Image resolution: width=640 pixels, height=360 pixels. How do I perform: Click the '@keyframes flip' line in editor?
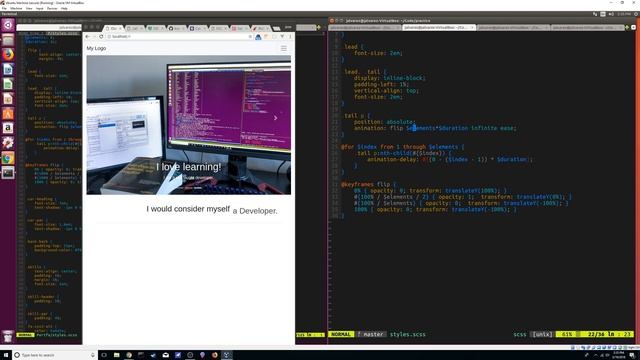pyautogui.click(x=369, y=184)
